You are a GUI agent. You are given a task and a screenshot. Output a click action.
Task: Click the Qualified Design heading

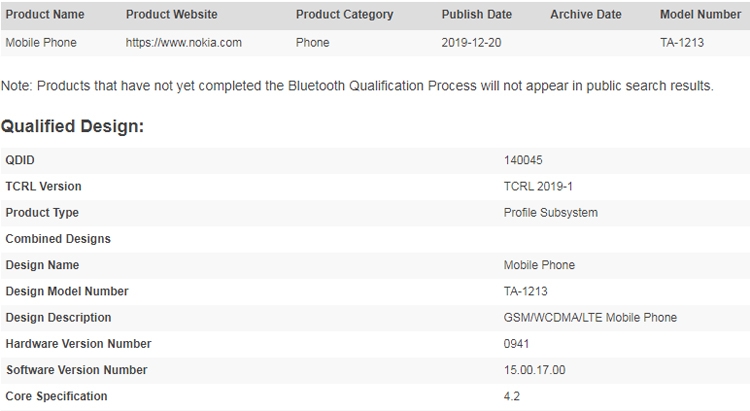coord(72,127)
